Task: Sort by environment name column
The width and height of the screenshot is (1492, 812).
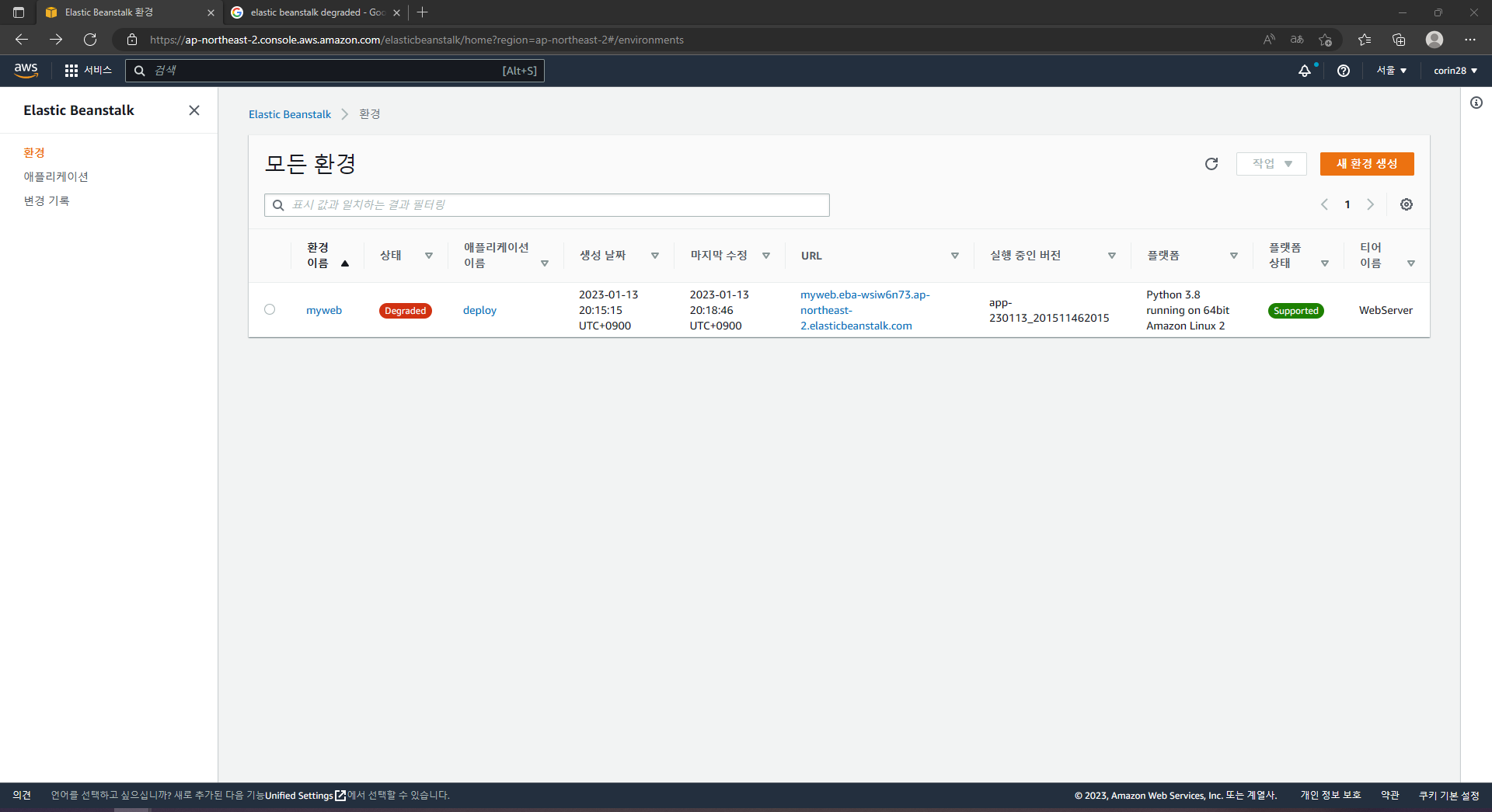Action: 328,256
